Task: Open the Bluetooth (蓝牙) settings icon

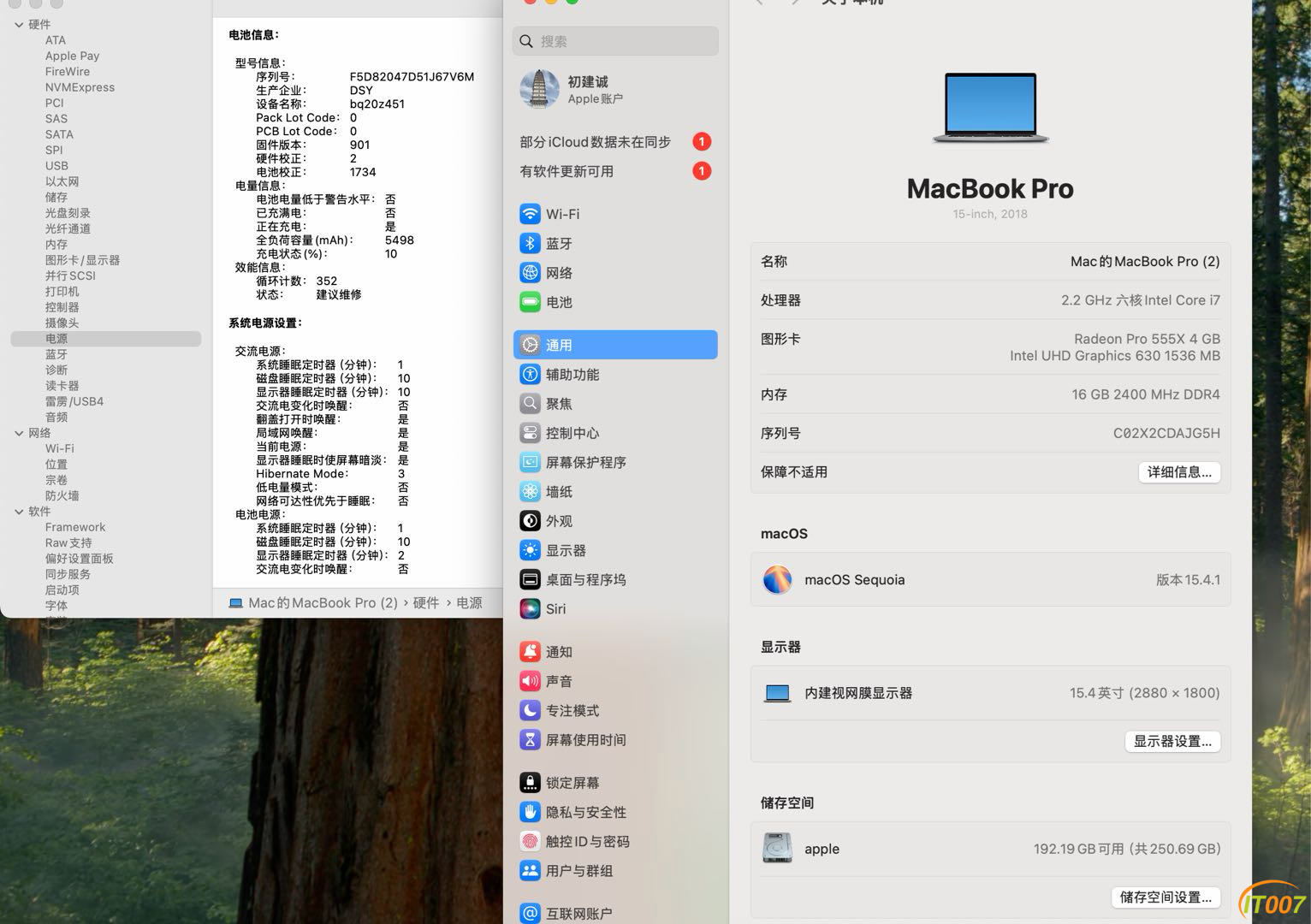Action: click(530, 243)
